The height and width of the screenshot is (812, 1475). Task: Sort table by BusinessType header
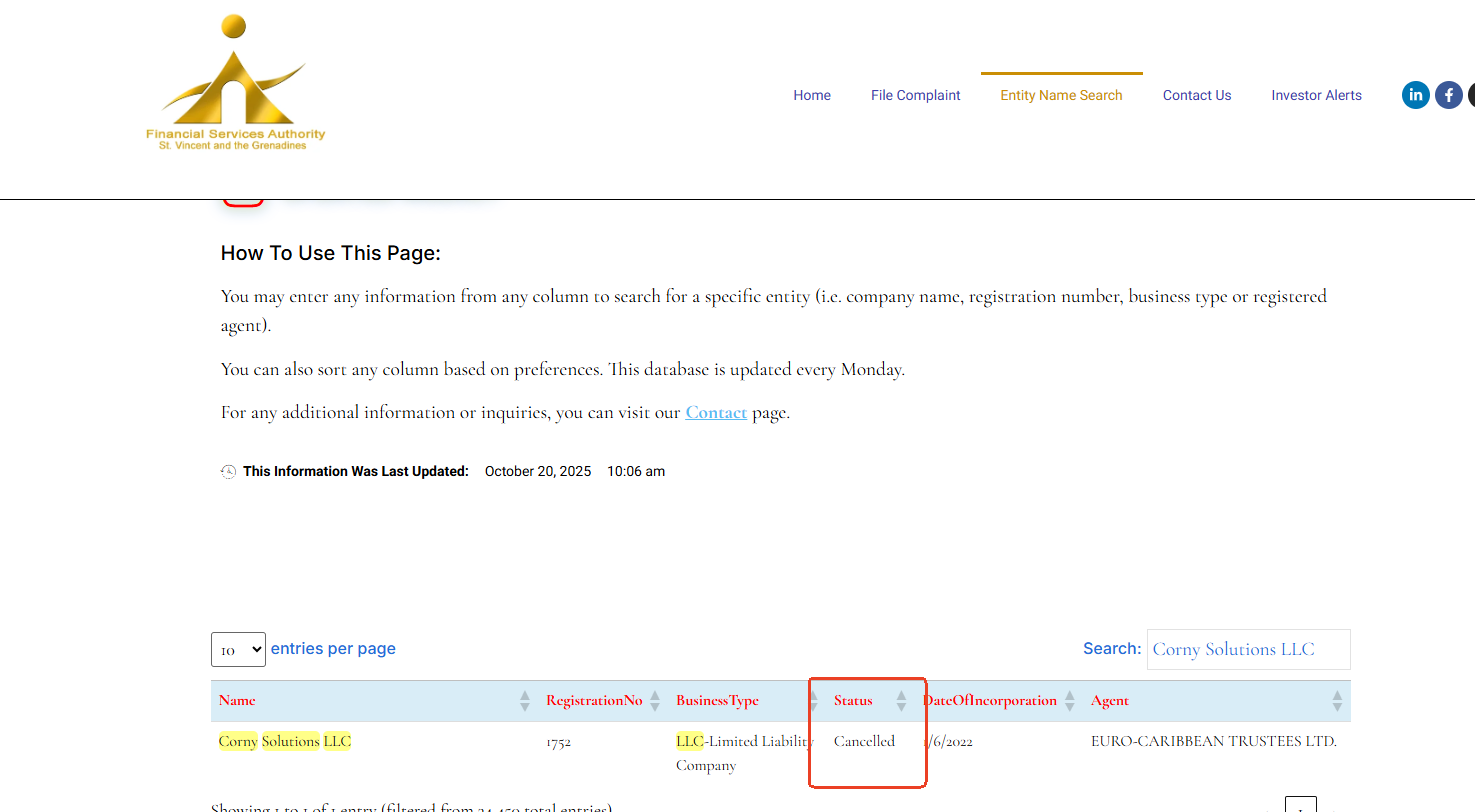coord(717,701)
